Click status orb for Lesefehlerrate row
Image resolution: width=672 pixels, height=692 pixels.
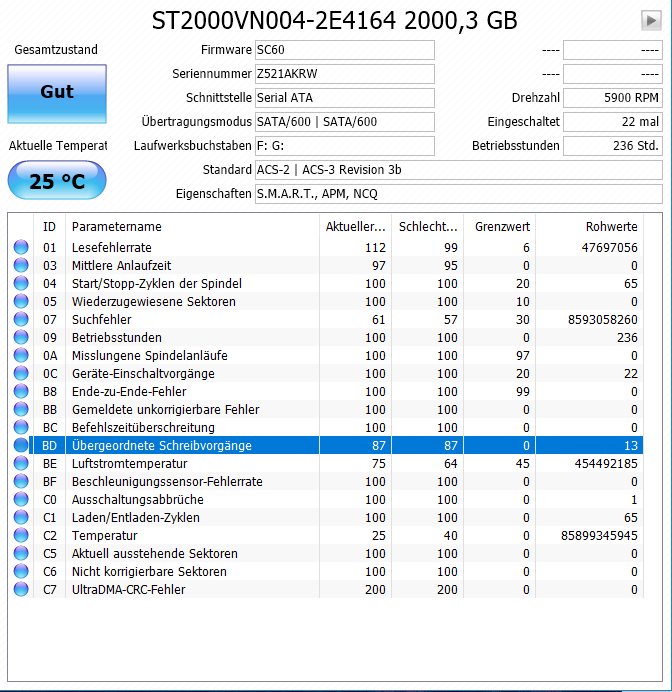coord(21,247)
